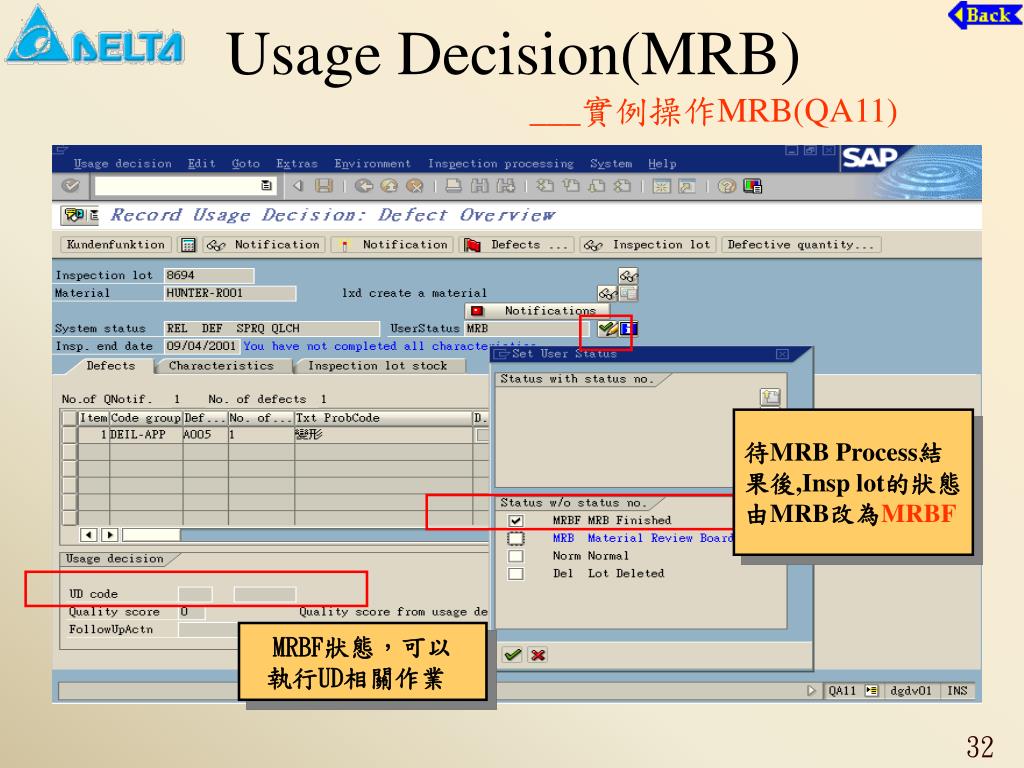Switch to the Inspection lot stock tab
The width and height of the screenshot is (1024, 768).
(x=377, y=366)
